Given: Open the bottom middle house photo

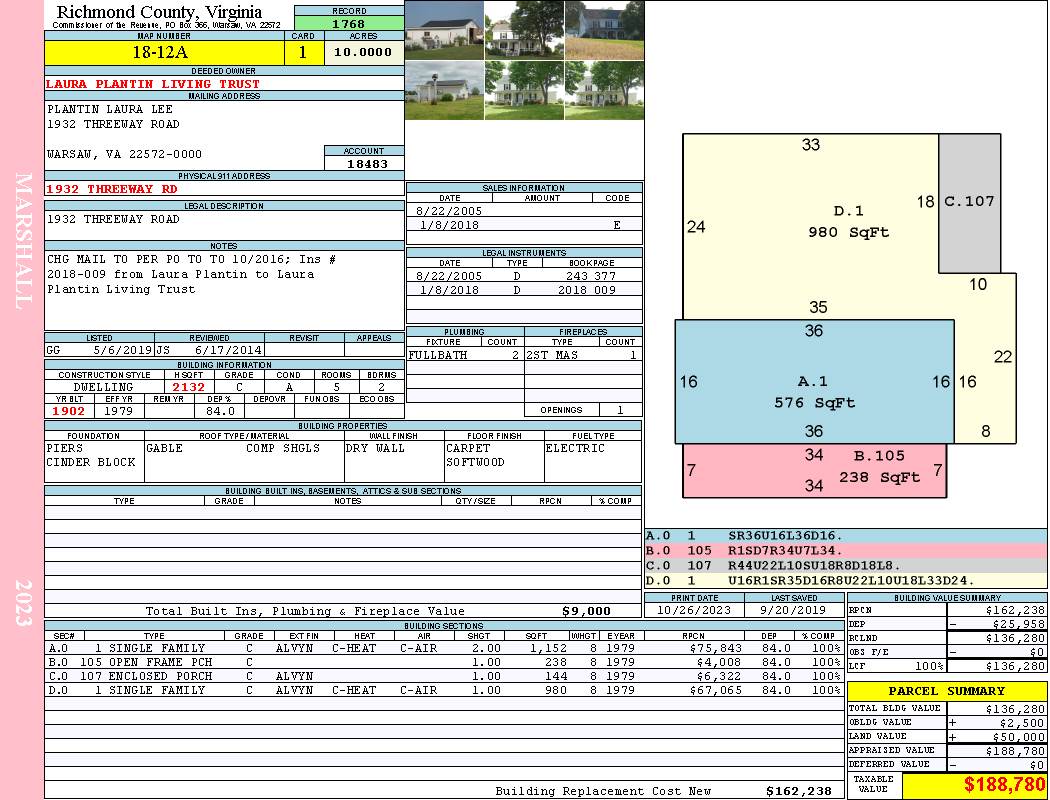Looking at the screenshot, I should pos(524,90).
